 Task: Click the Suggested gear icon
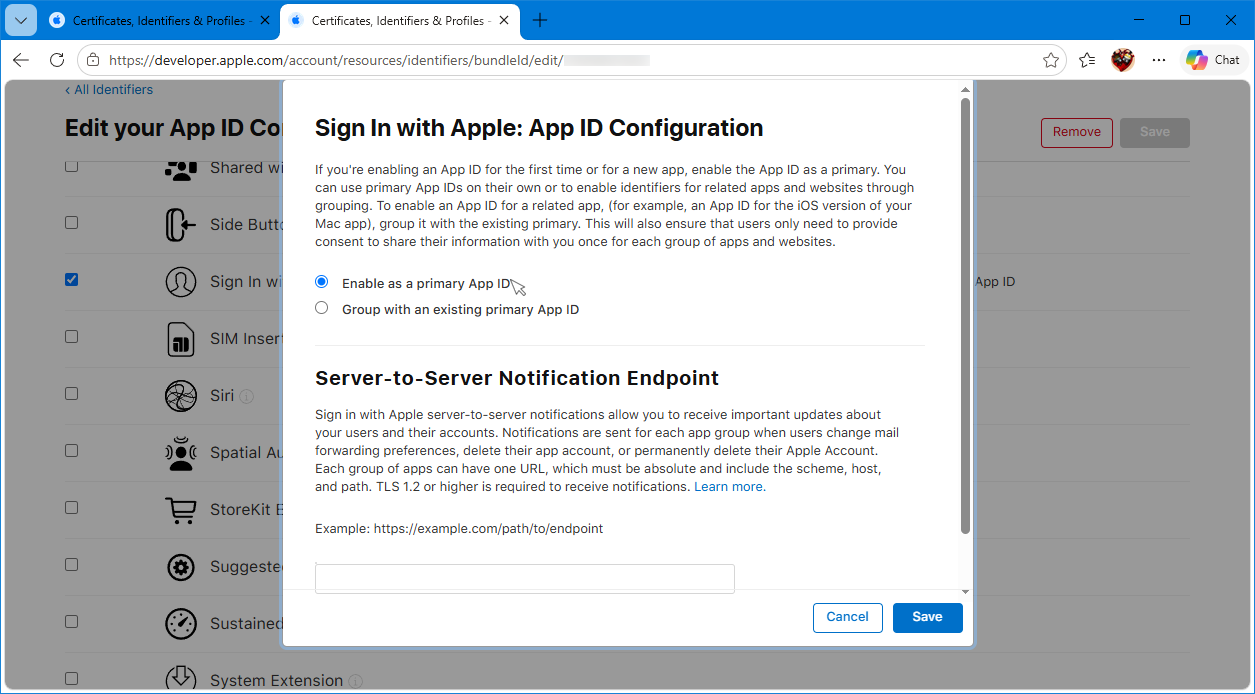180,567
